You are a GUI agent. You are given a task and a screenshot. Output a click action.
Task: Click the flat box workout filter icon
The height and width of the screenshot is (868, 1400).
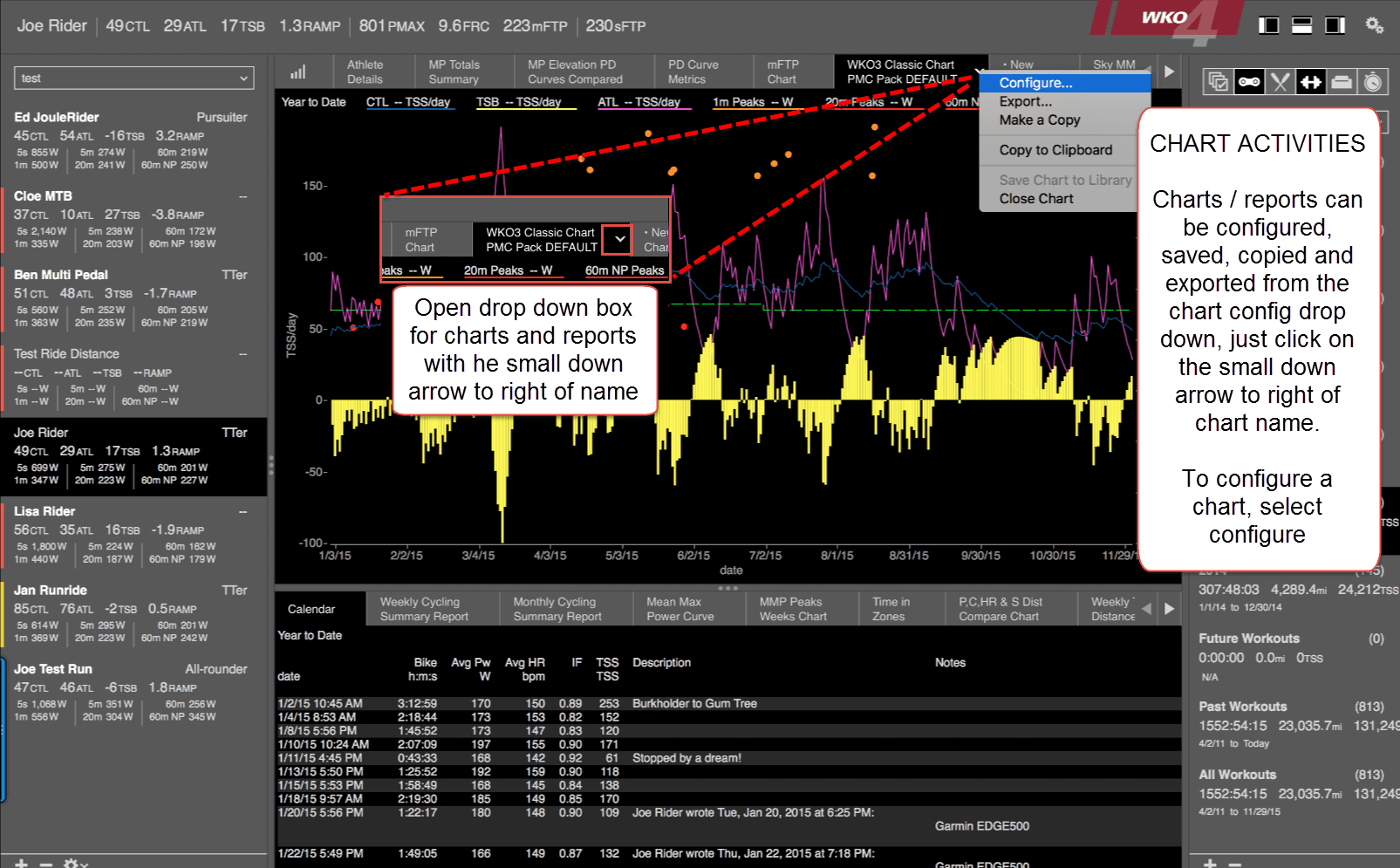click(x=1342, y=82)
